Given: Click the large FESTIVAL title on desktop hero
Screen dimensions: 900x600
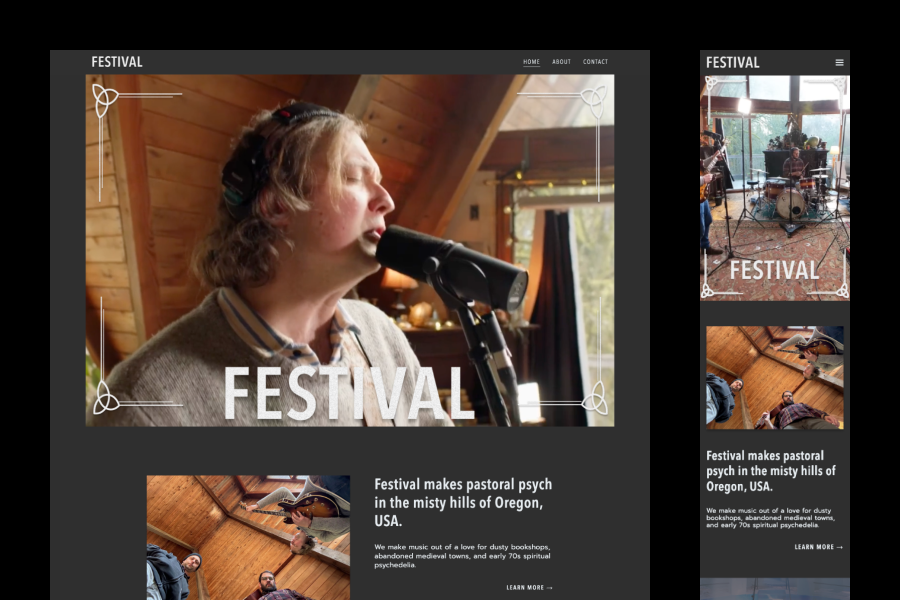Looking at the screenshot, I should coord(348,393).
